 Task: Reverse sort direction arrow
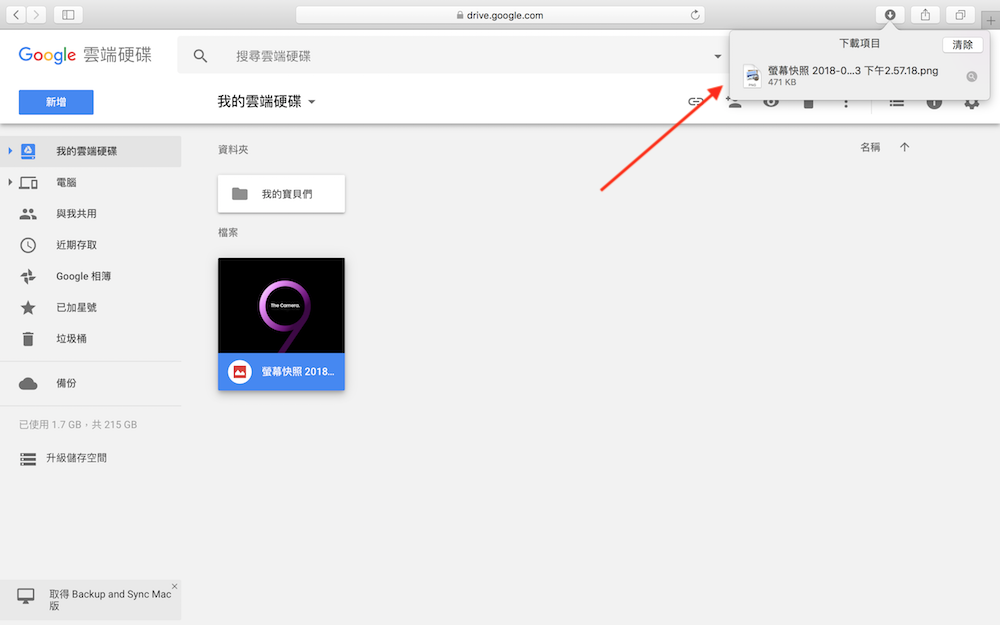pyautogui.click(x=904, y=147)
